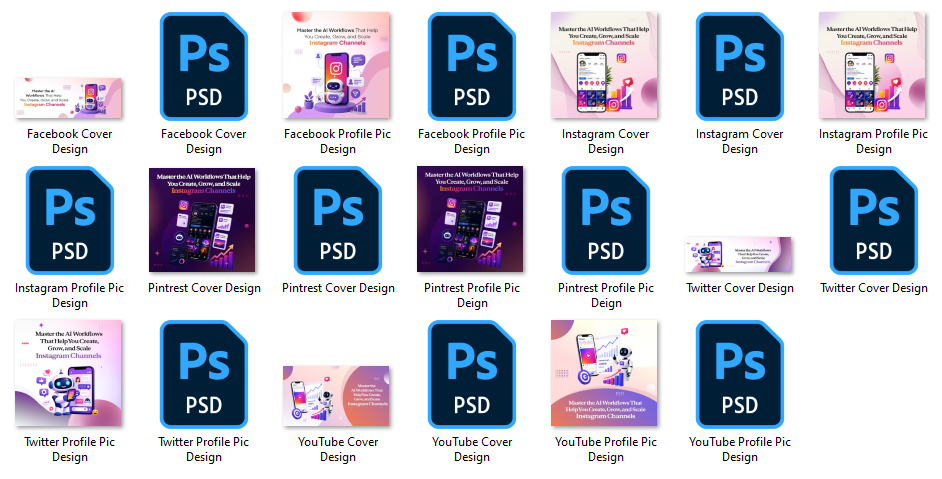Select the YouTube Cover Design image thumbnail
Viewport: 942px width, 479px height.
(336, 396)
